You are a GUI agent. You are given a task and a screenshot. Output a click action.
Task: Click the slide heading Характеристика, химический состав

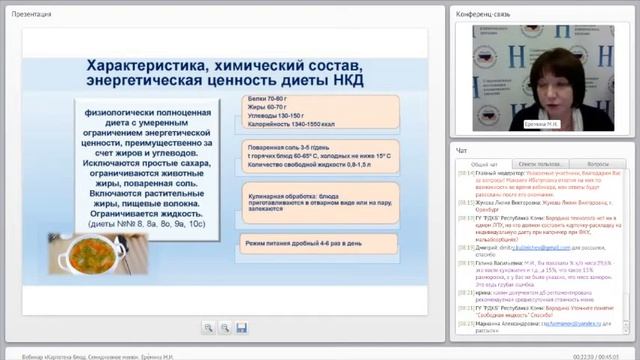click(224, 73)
